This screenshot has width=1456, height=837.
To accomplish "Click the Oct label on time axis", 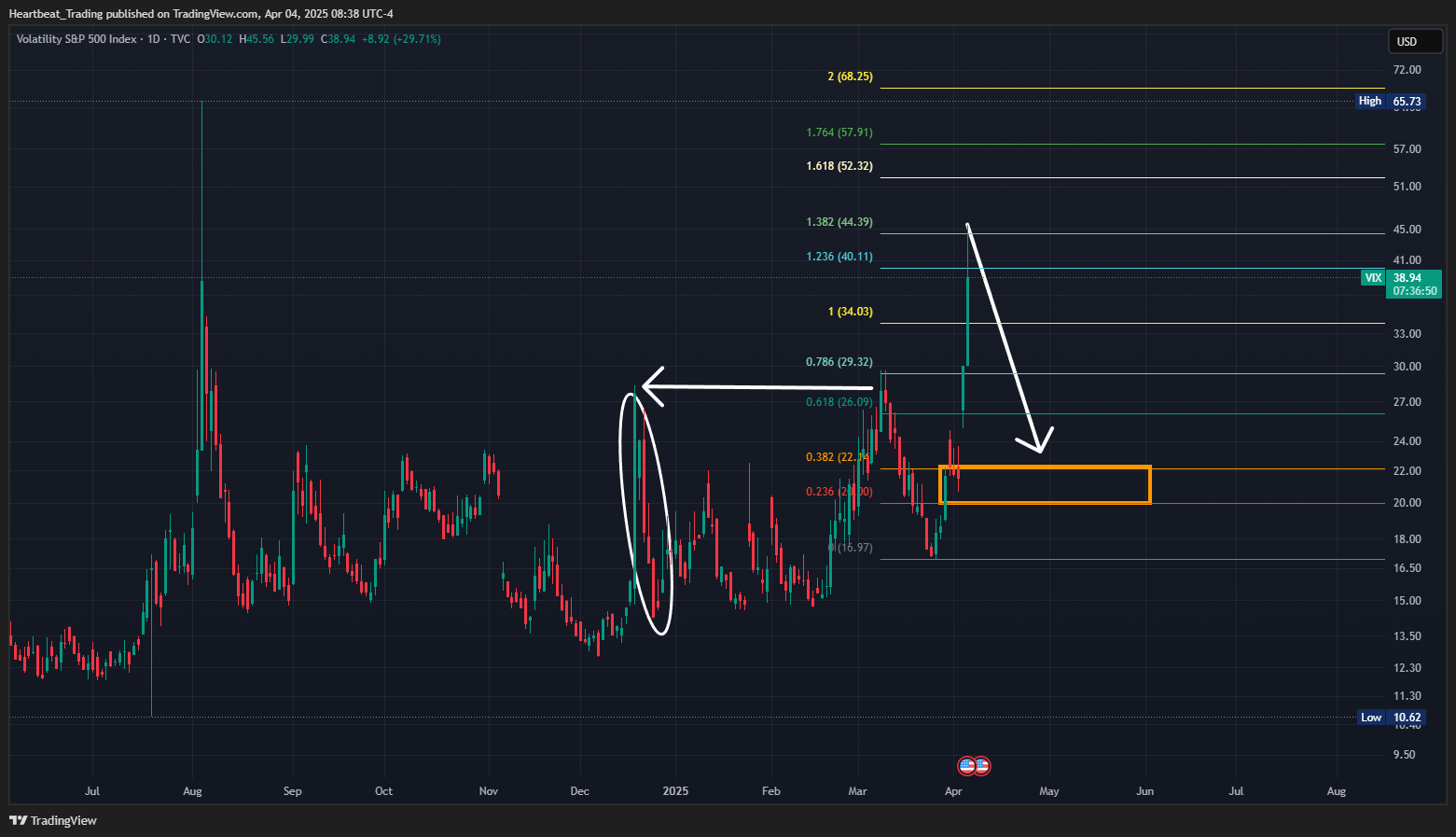I will [383, 791].
